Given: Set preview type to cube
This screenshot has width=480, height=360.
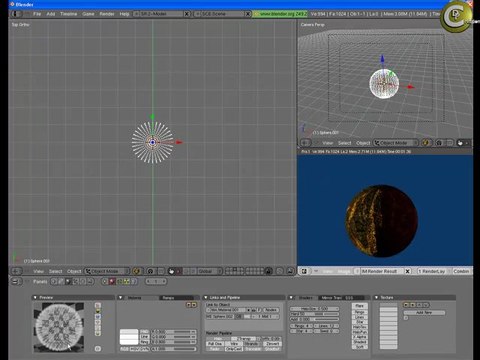Looking at the screenshot, I should pyautogui.click(x=98, y=317).
